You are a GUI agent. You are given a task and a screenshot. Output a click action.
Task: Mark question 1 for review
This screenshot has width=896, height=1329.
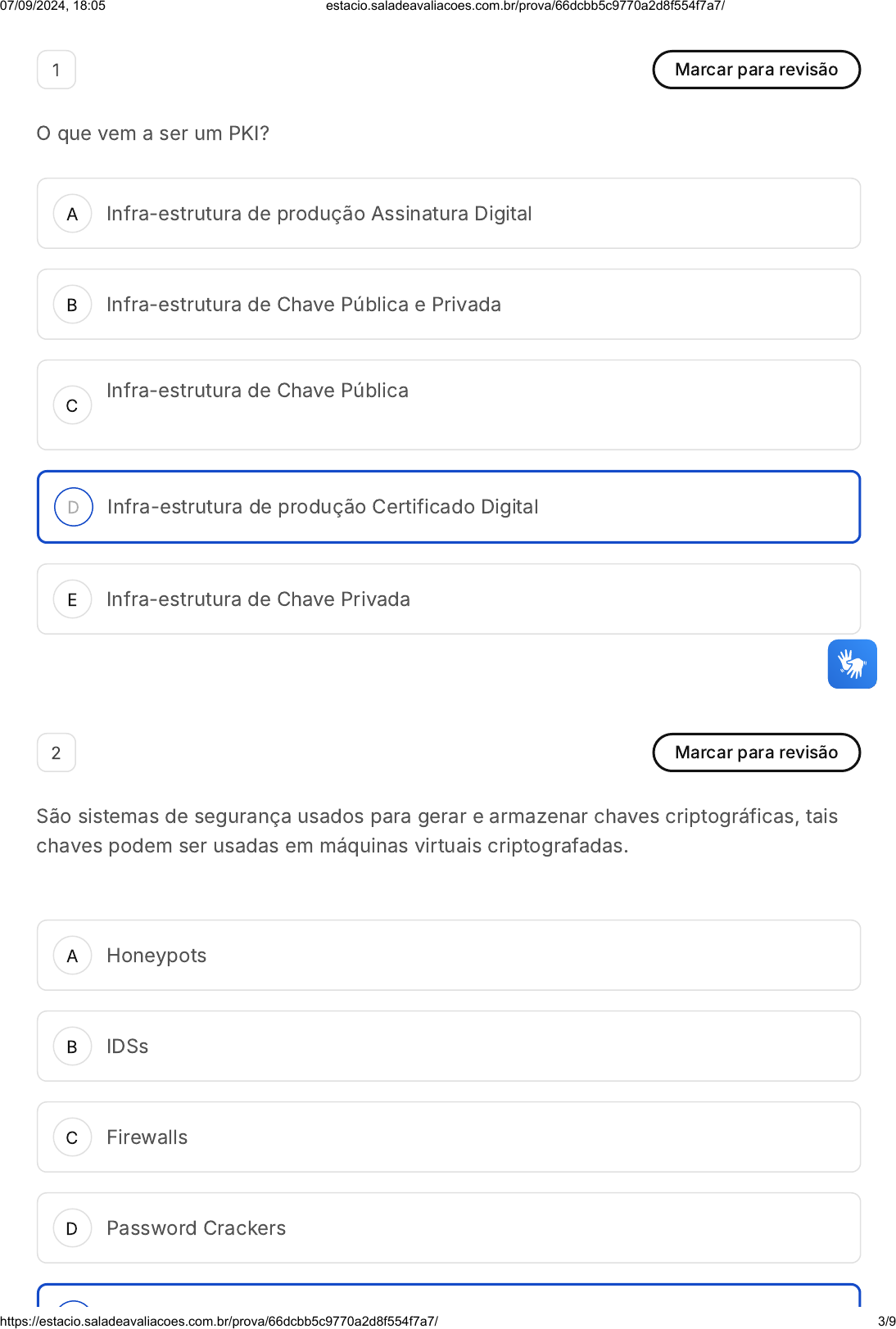pyautogui.click(x=756, y=70)
